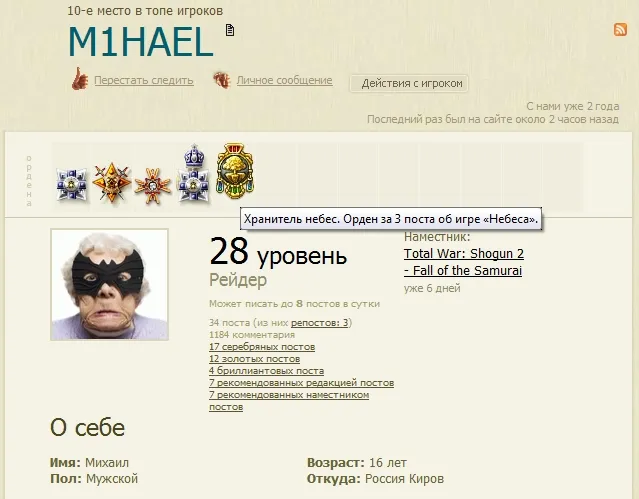Click the masked avatar profile picture
The height and width of the screenshot is (499, 639).
[x=109, y=285]
